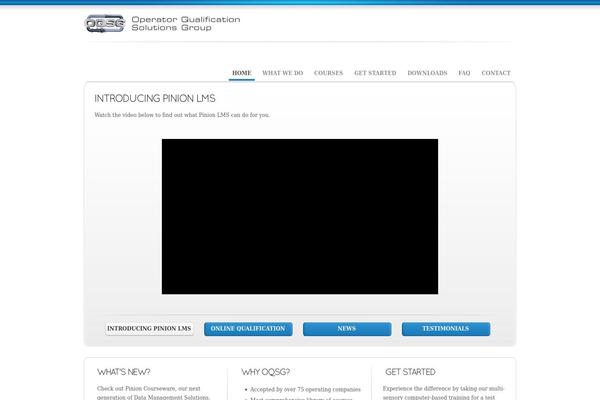Select Get Started in the navigation
The width and height of the screenshot is (600, 400).
[375, 73]
